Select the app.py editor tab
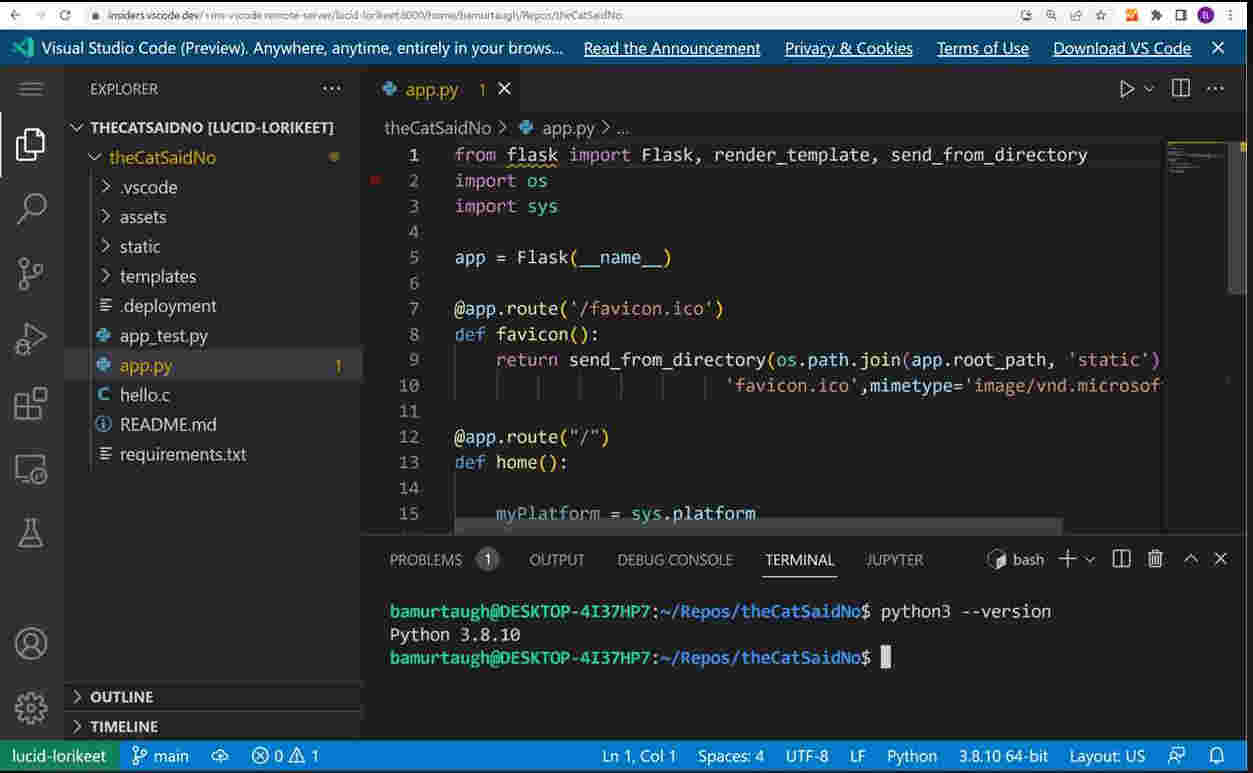Screen dimensions: 1253x773 [432, 89]
